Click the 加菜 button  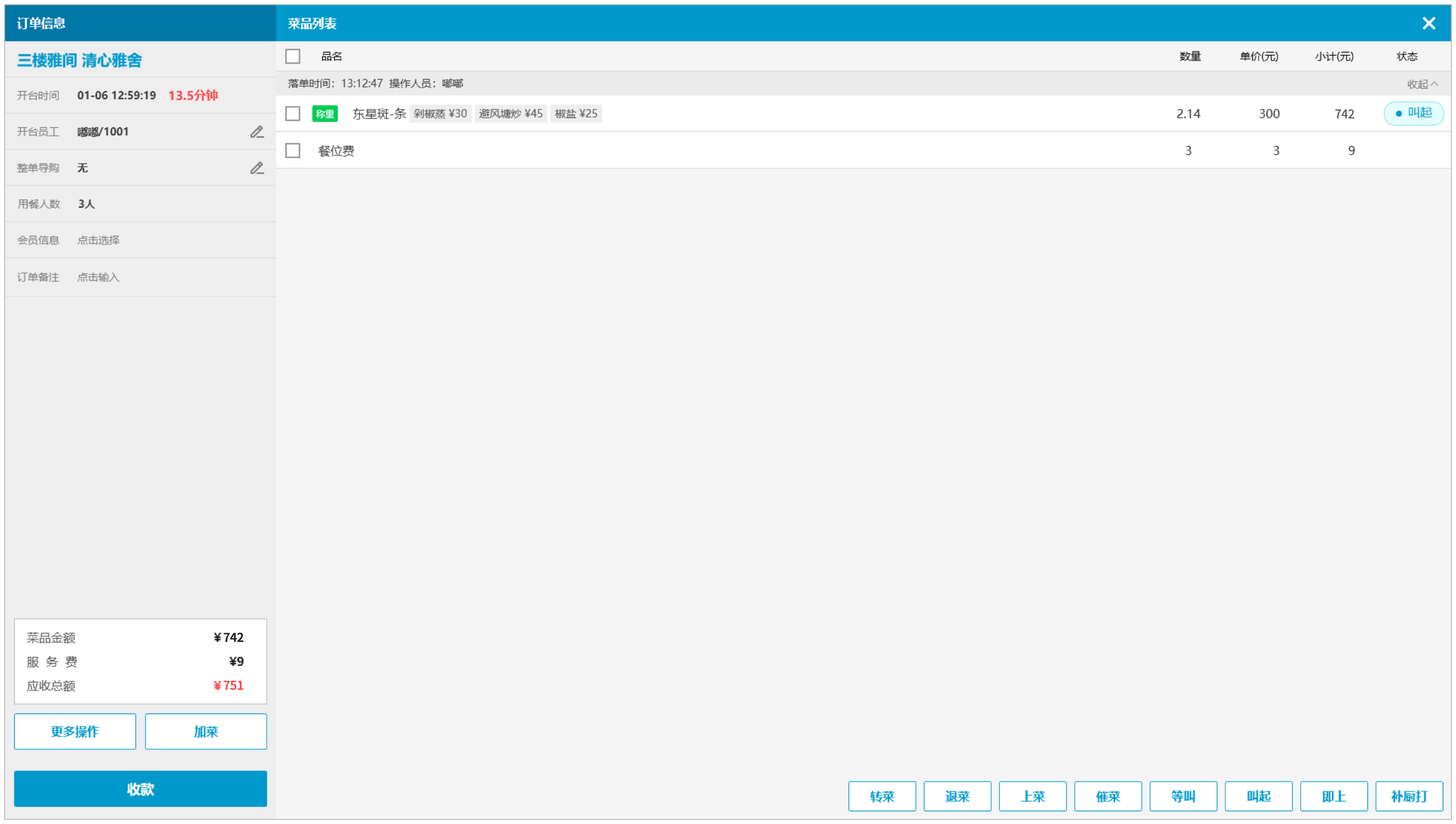pos(205,731)
